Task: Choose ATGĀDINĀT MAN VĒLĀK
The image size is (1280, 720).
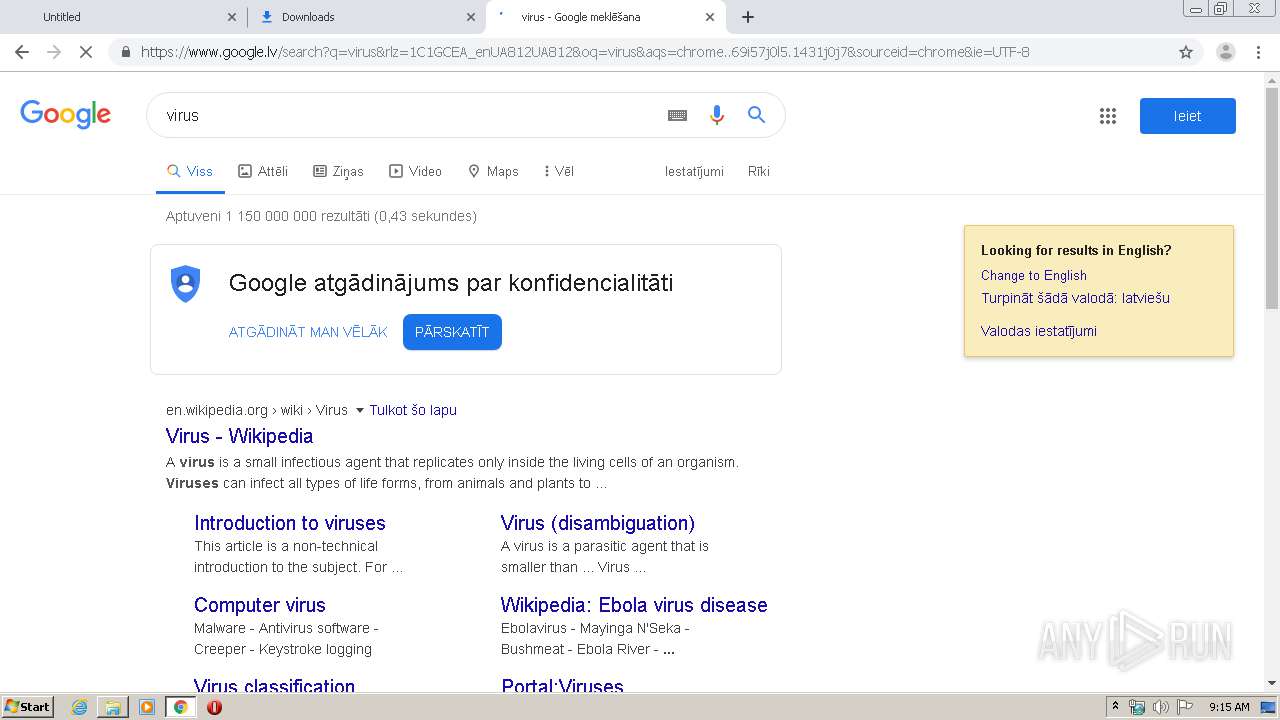Action: [308, 332]
